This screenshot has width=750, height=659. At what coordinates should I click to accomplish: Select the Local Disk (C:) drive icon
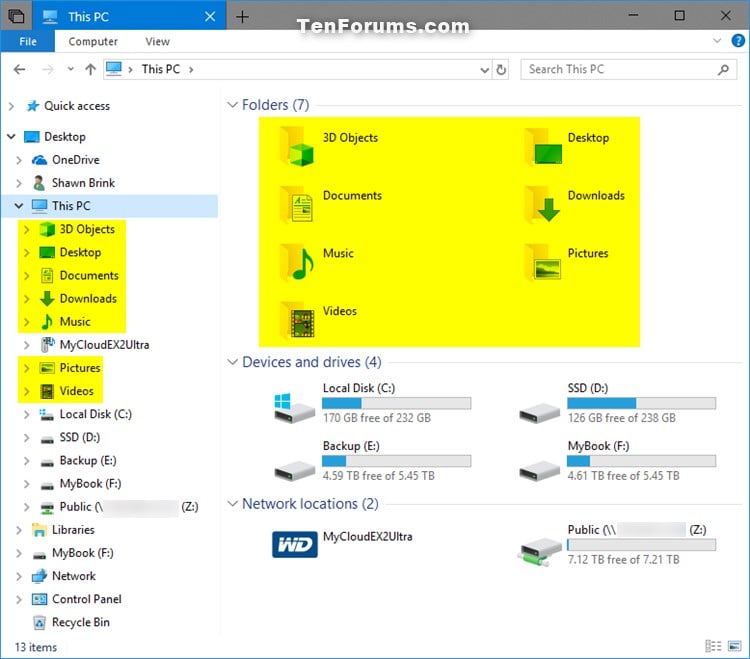click(x=294, y=408)
